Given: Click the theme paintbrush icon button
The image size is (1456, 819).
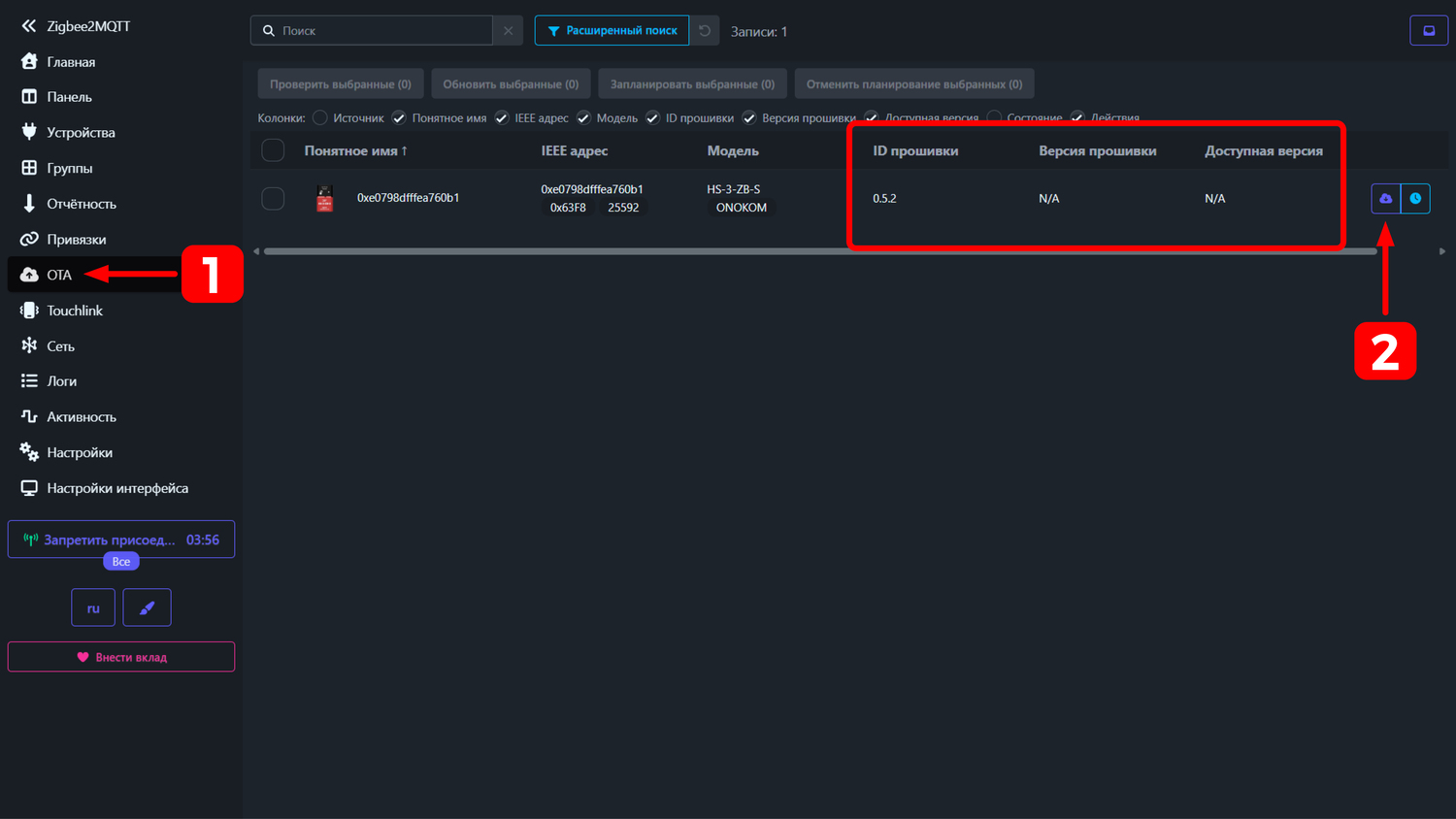Looking at the screenshot, I should (147, 607).
